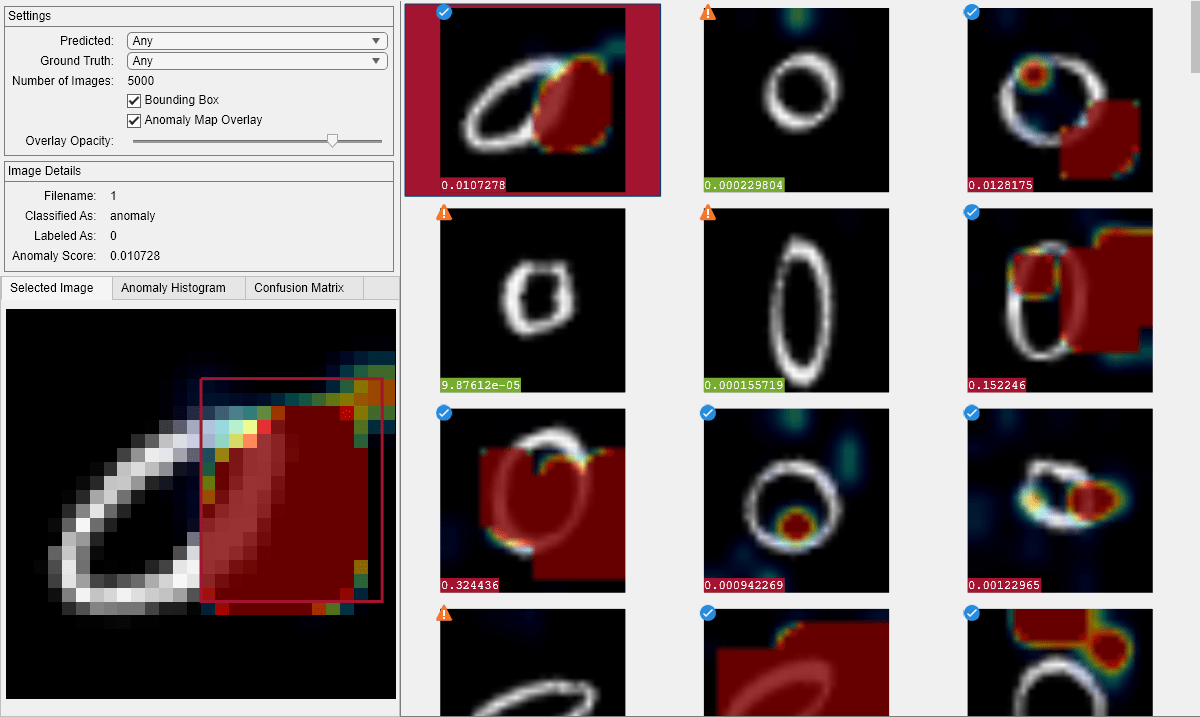Click the Settings panel header
This screenshot has height=717, width=1200.
pos(200,16)
